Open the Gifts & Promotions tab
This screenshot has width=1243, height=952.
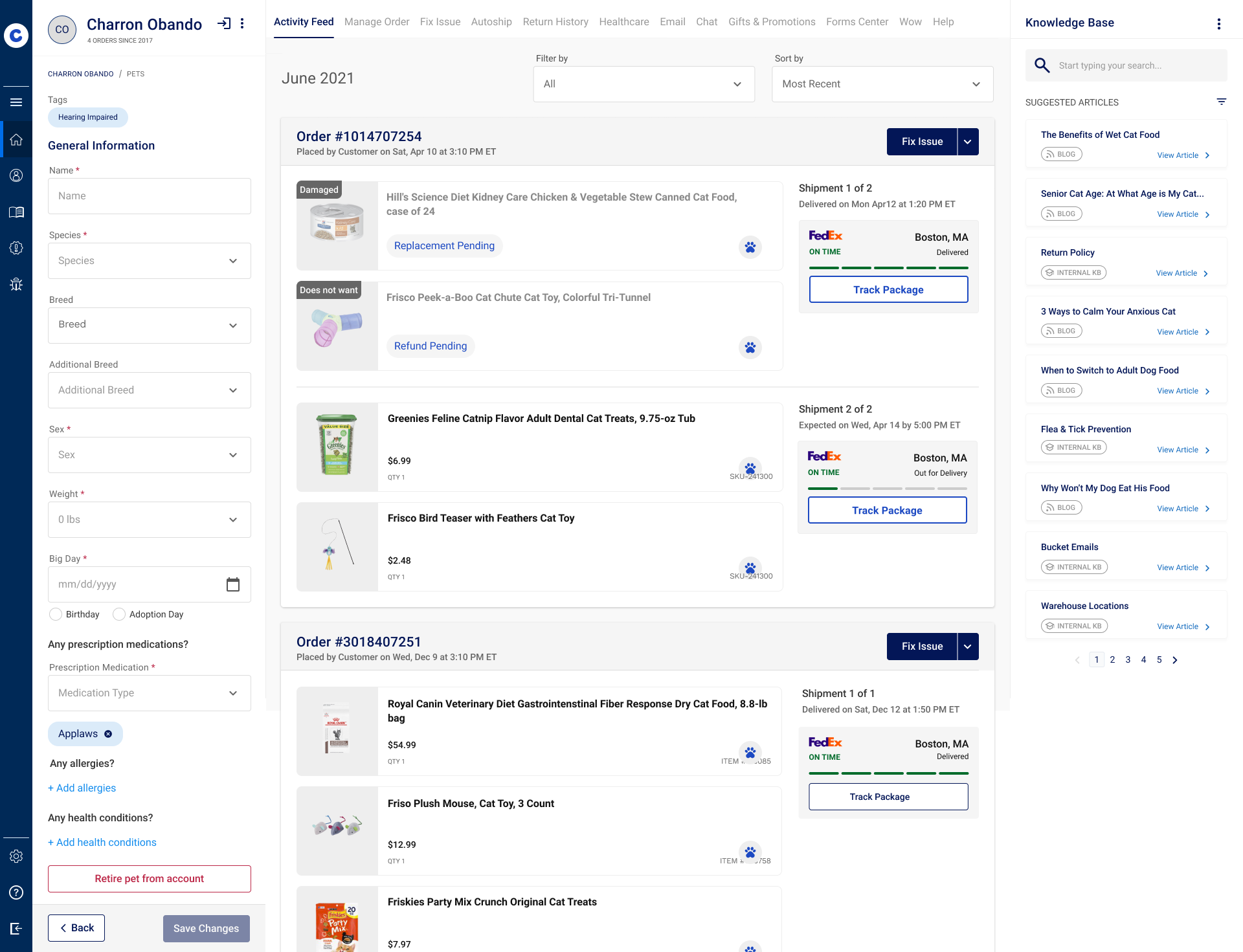pyautogui.click(x=772, y=21)
